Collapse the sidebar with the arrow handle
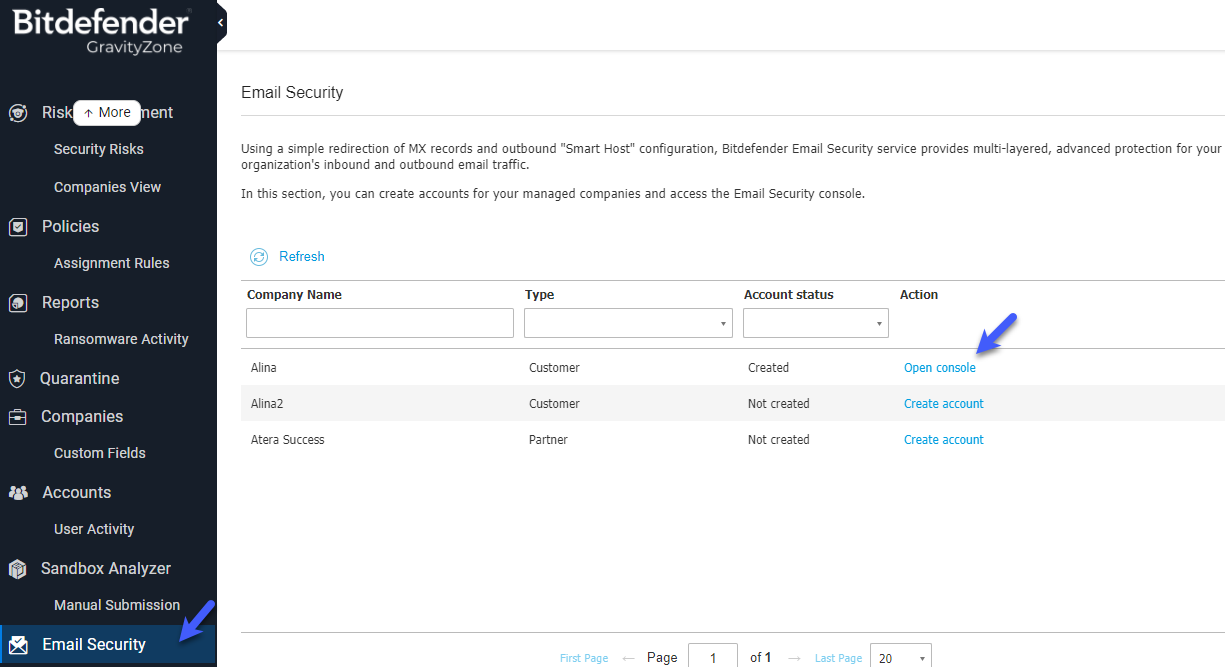Screen dimensions: 1225x667 221,22
